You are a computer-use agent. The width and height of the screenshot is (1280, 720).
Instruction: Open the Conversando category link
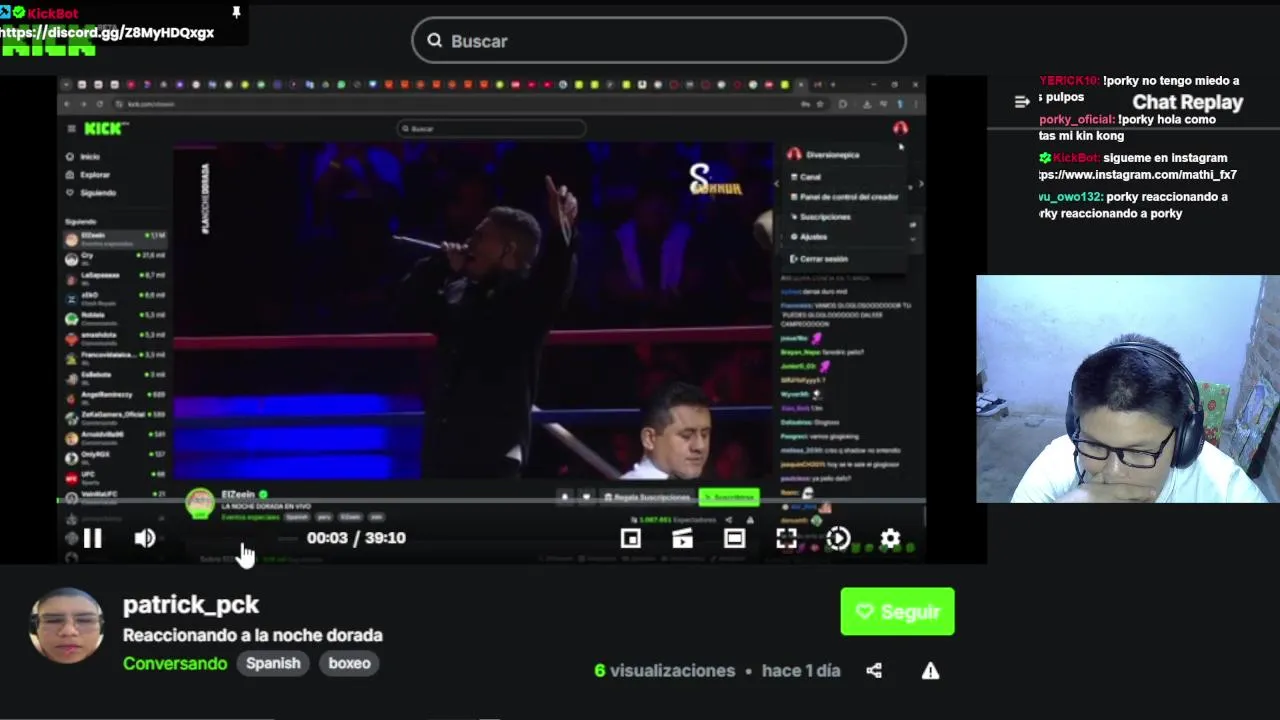coord(175,663)
